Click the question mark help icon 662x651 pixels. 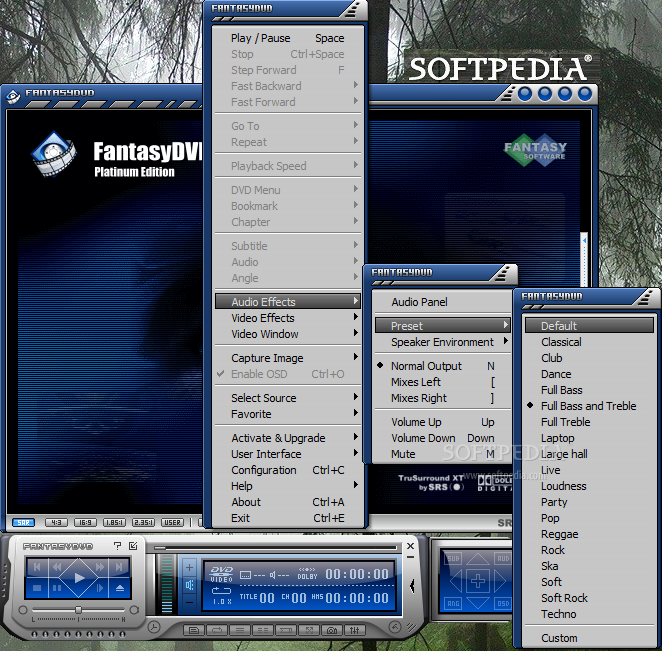(x=117, y=546)
